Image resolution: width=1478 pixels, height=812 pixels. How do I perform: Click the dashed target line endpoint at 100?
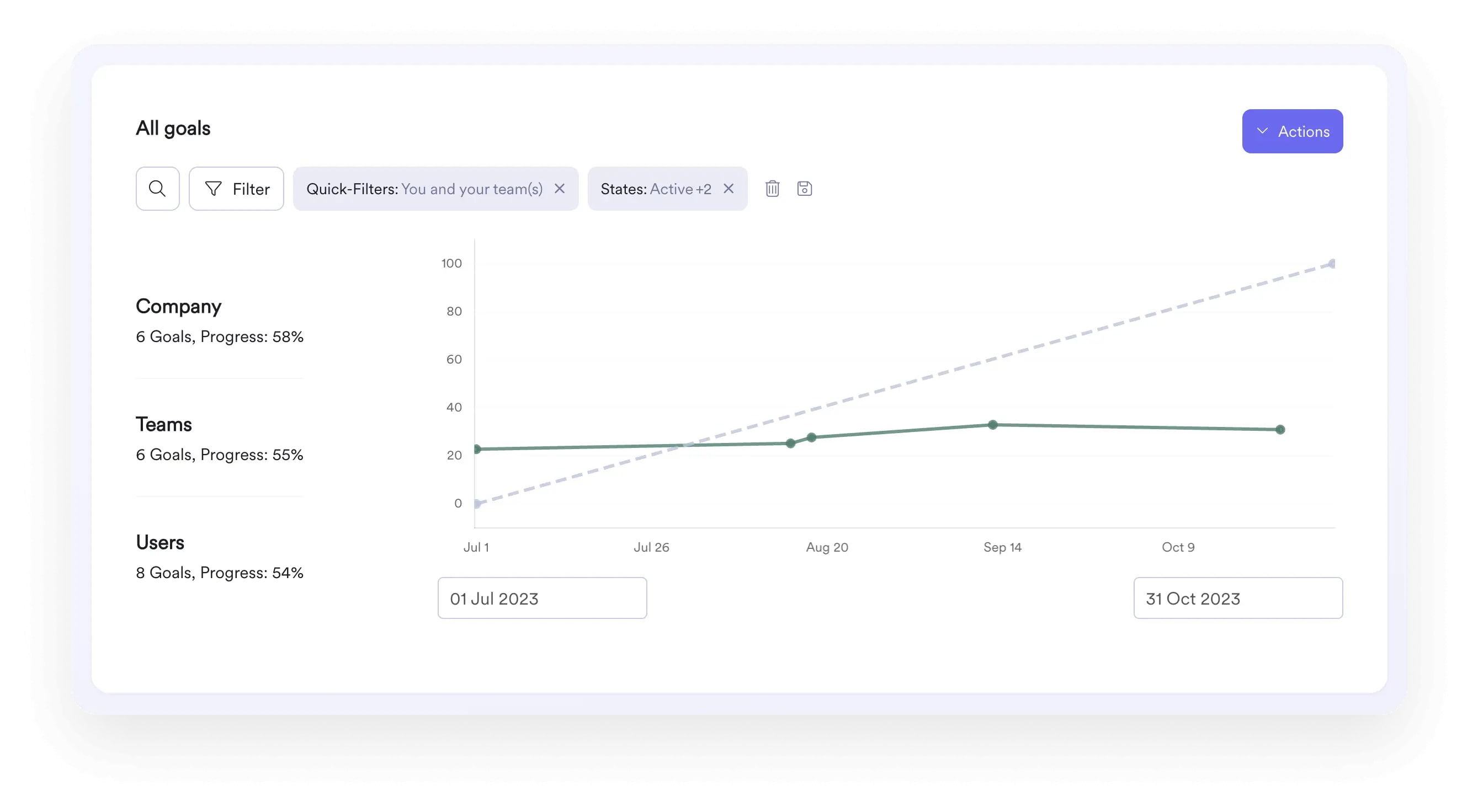(1332, 264)
